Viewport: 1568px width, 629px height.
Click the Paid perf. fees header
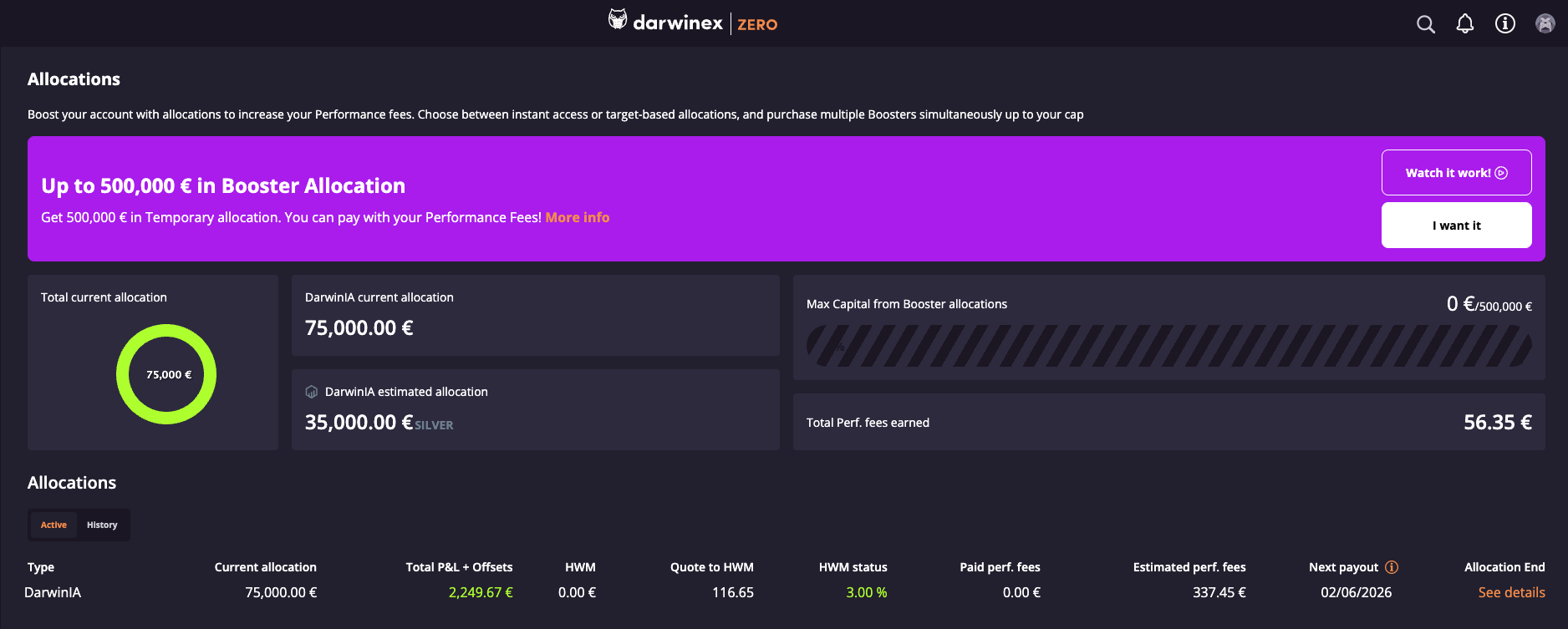click(1000, 567)
